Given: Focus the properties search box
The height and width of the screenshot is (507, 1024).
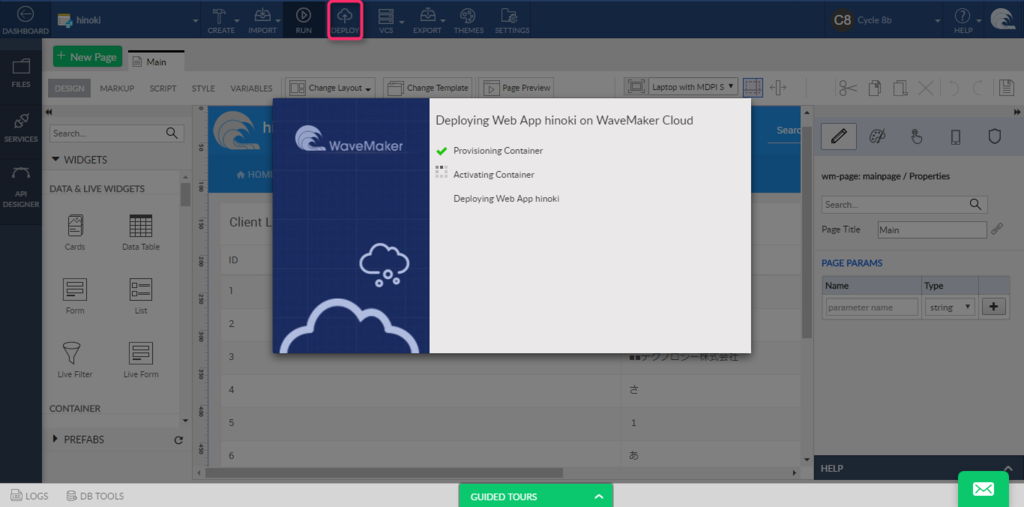Looking at the screenshot, I should tap(904, 204).
